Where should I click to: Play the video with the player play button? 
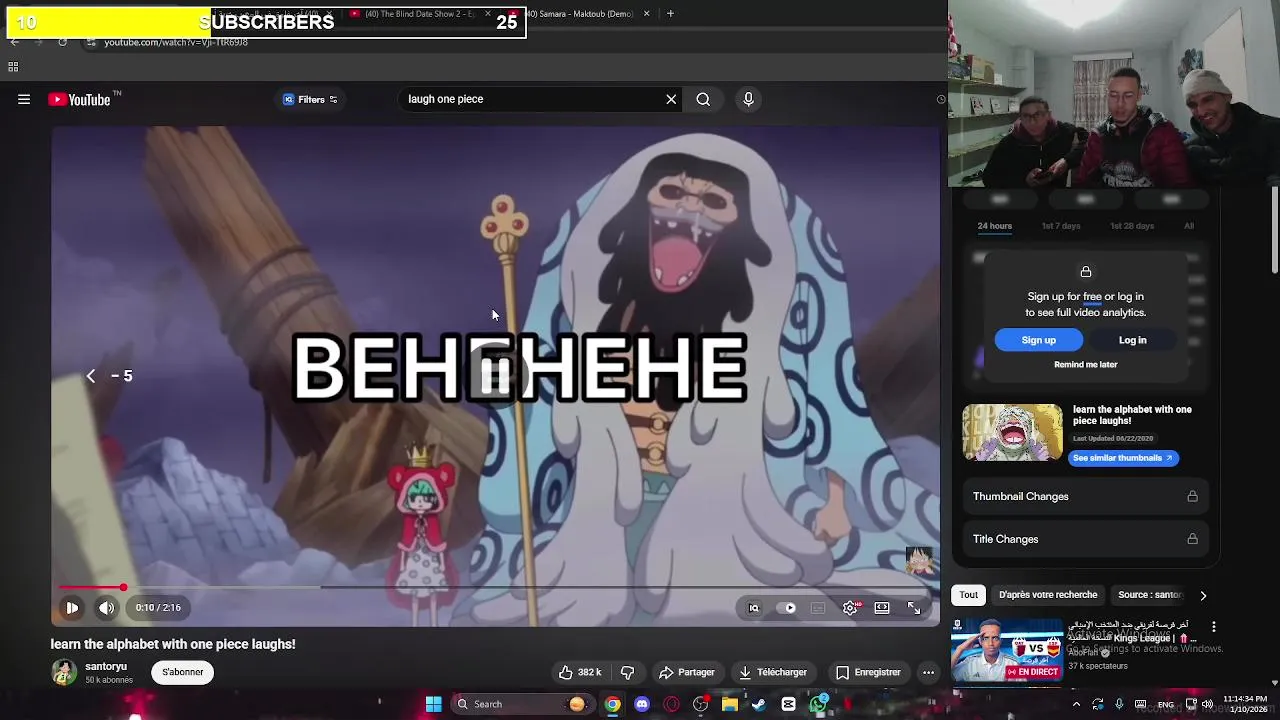click(x=72, y=607)
